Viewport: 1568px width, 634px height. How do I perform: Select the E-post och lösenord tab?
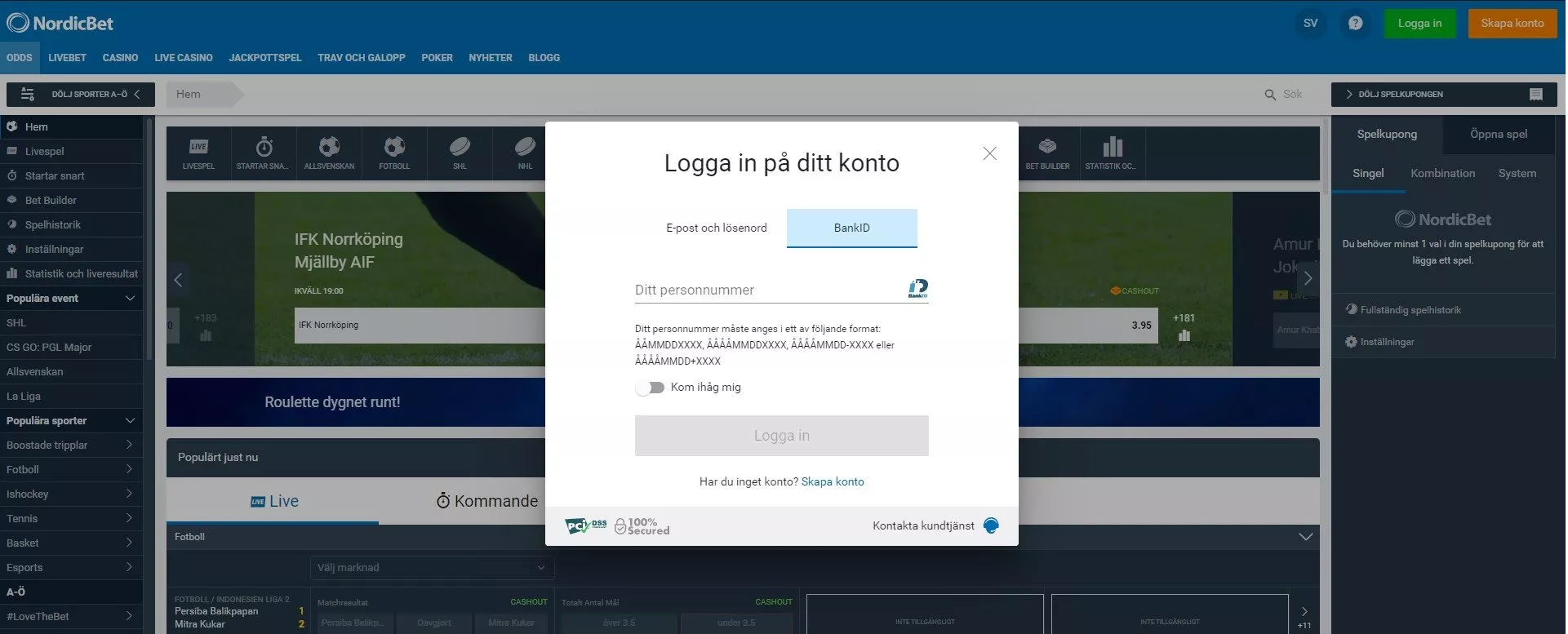[x=717, y=228]
